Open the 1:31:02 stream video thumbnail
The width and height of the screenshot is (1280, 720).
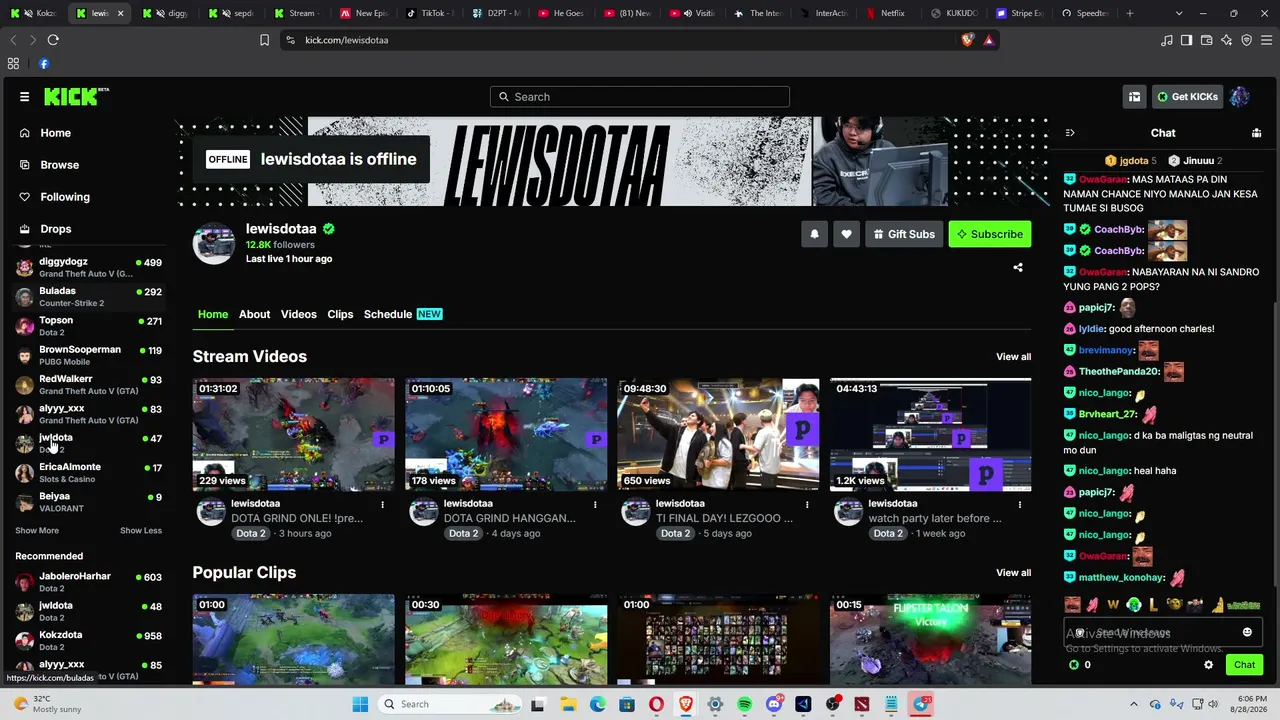(294, 434)
